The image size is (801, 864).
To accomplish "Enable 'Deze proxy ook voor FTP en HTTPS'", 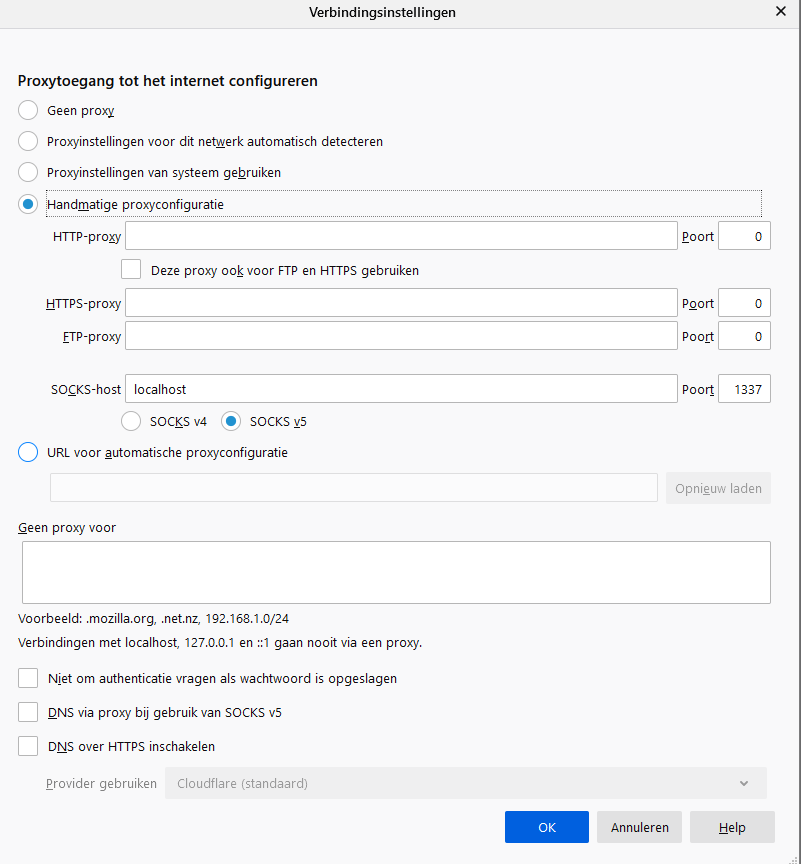I will (x=131, y=269).
